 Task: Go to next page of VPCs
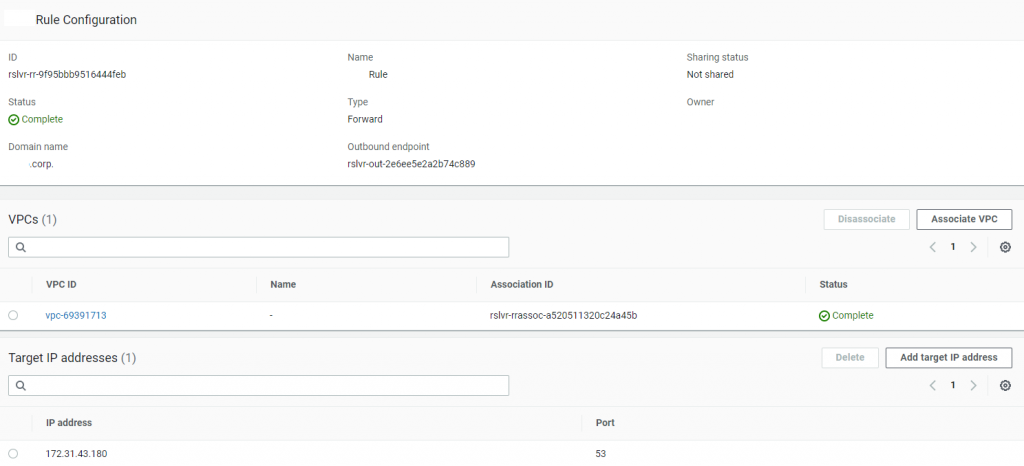click(x=973, y=247)
